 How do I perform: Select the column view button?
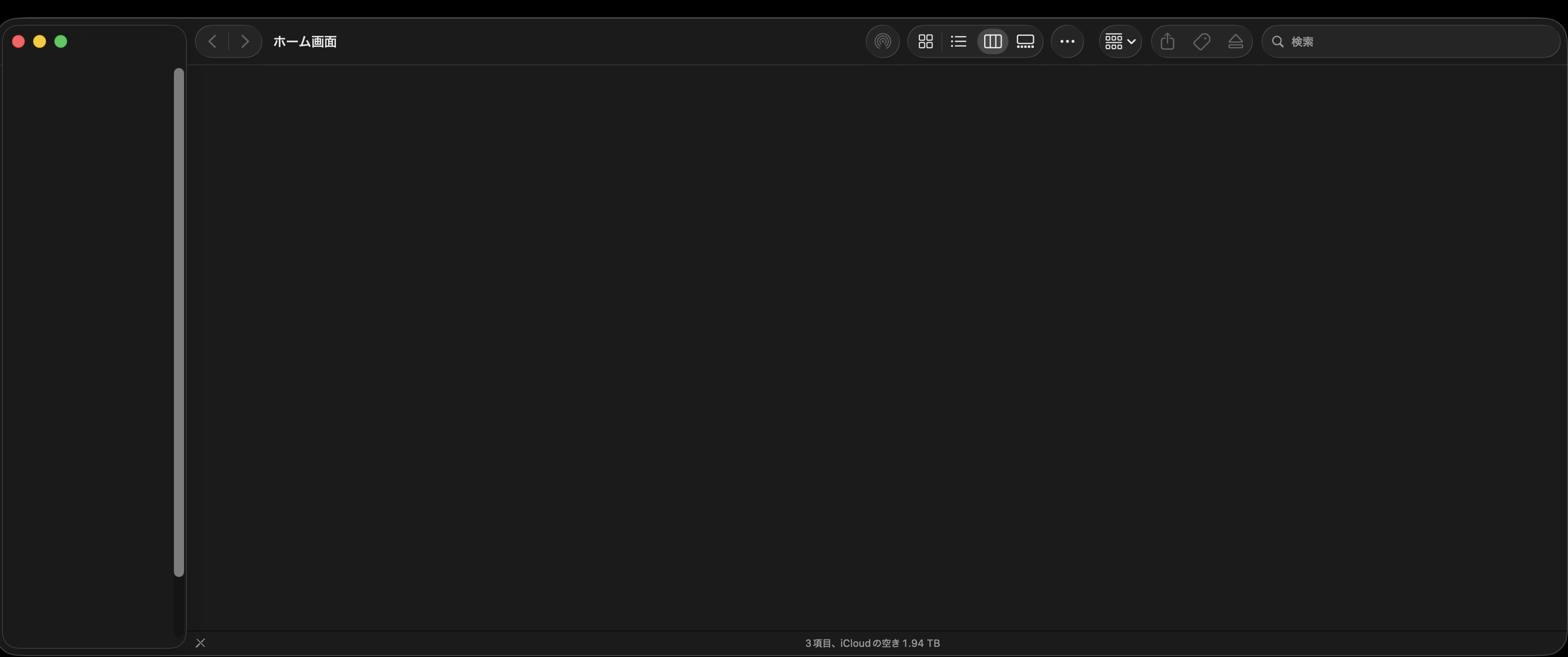tap(992, 41)
